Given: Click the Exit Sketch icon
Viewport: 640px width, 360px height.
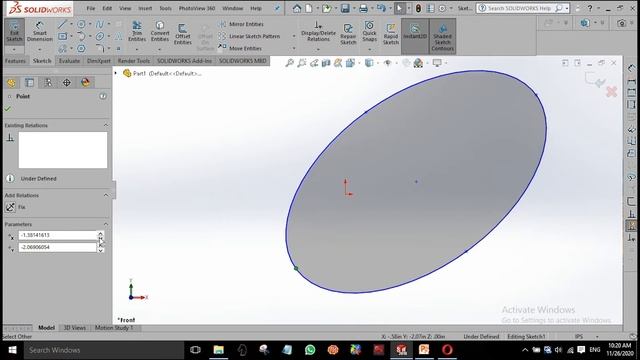Looking at the screenshot, I should 14,31.
